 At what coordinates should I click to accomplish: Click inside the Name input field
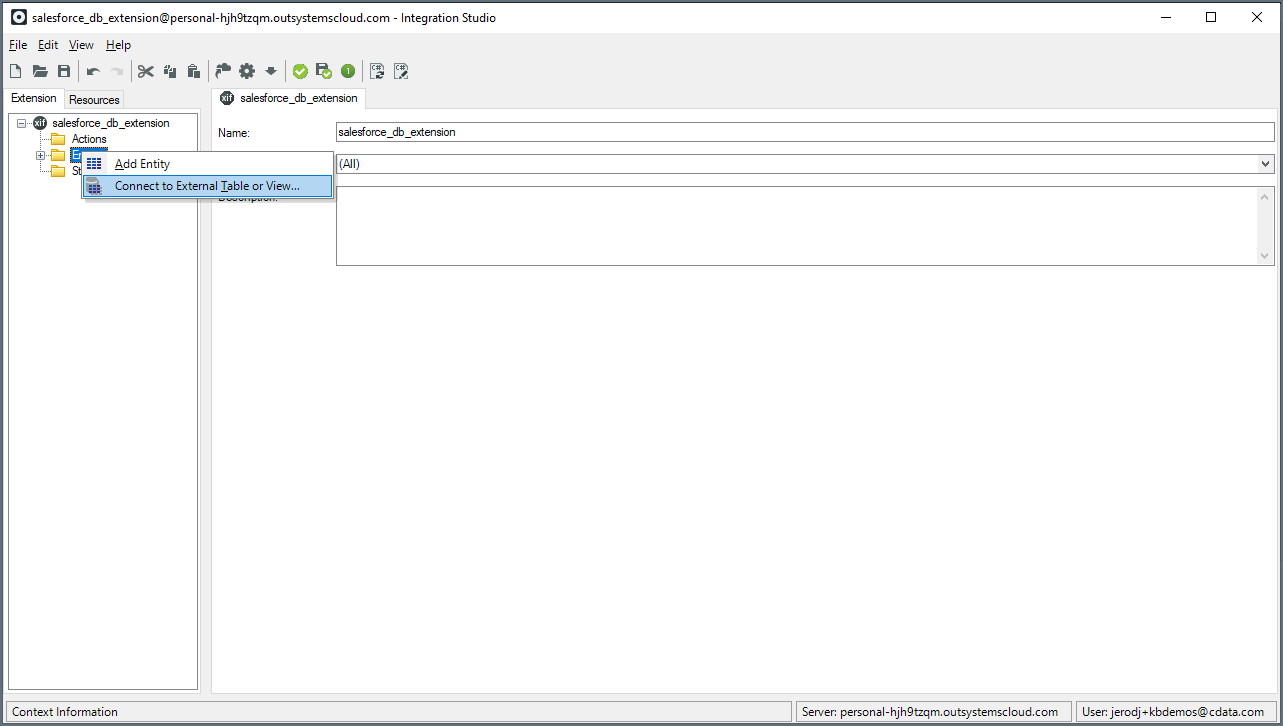click(x=700, y=131)
